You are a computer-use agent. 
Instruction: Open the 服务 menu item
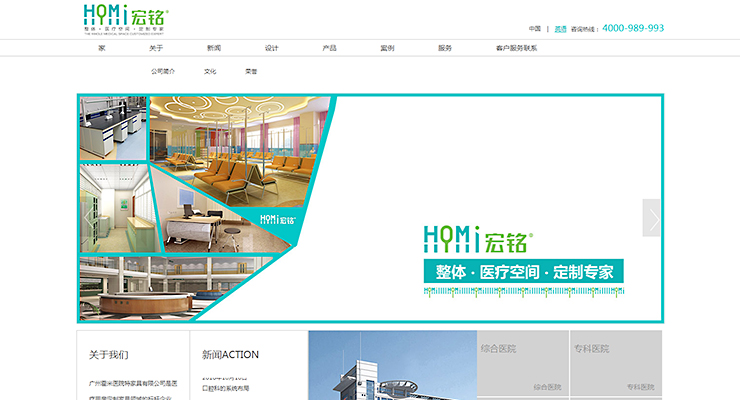coord(445,48)
